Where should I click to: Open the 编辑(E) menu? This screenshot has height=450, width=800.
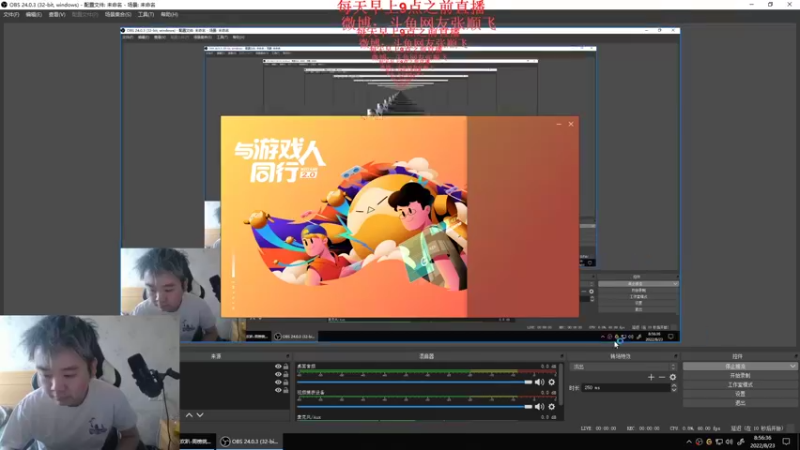click(34, 14)
